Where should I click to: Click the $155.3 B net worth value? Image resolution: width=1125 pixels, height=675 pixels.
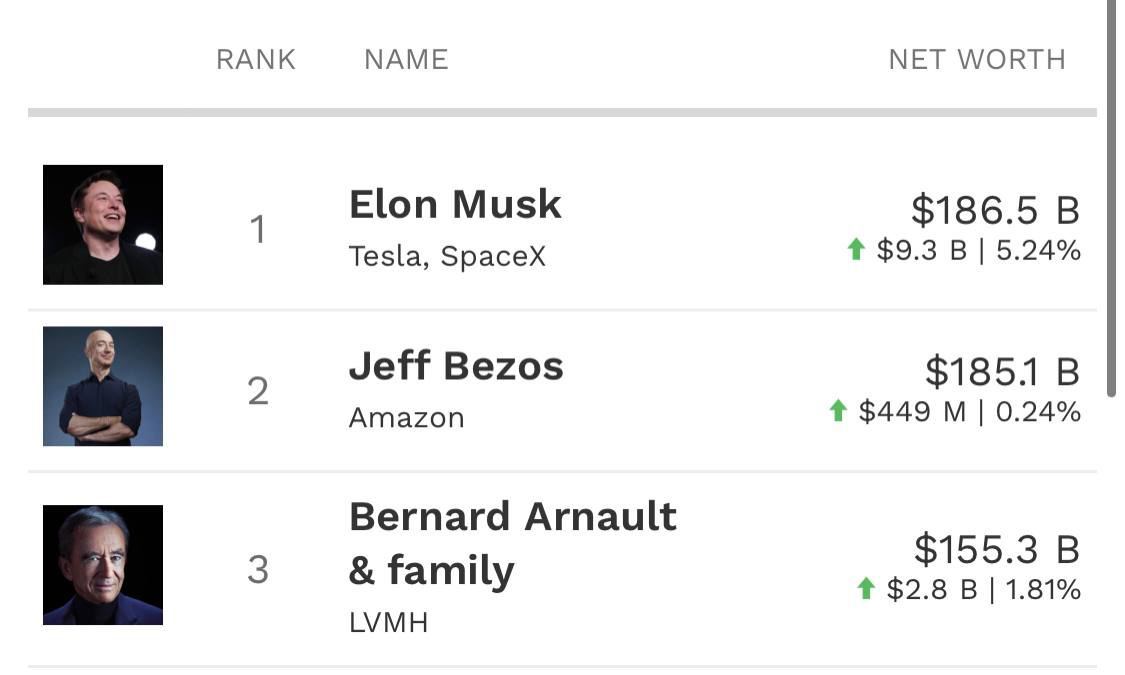point(997,549)
